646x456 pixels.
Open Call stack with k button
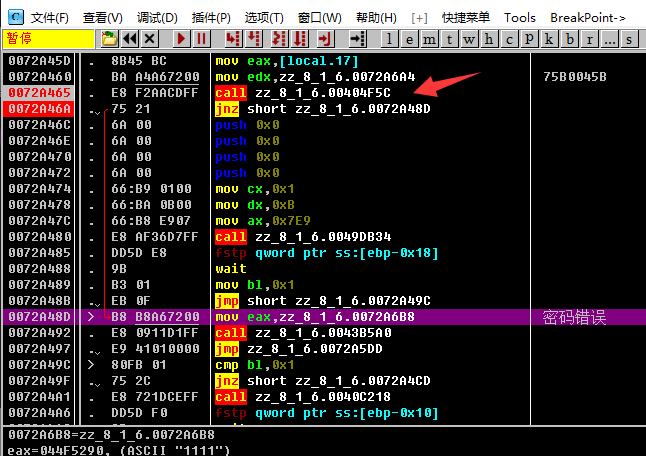(x=549, y=39)
